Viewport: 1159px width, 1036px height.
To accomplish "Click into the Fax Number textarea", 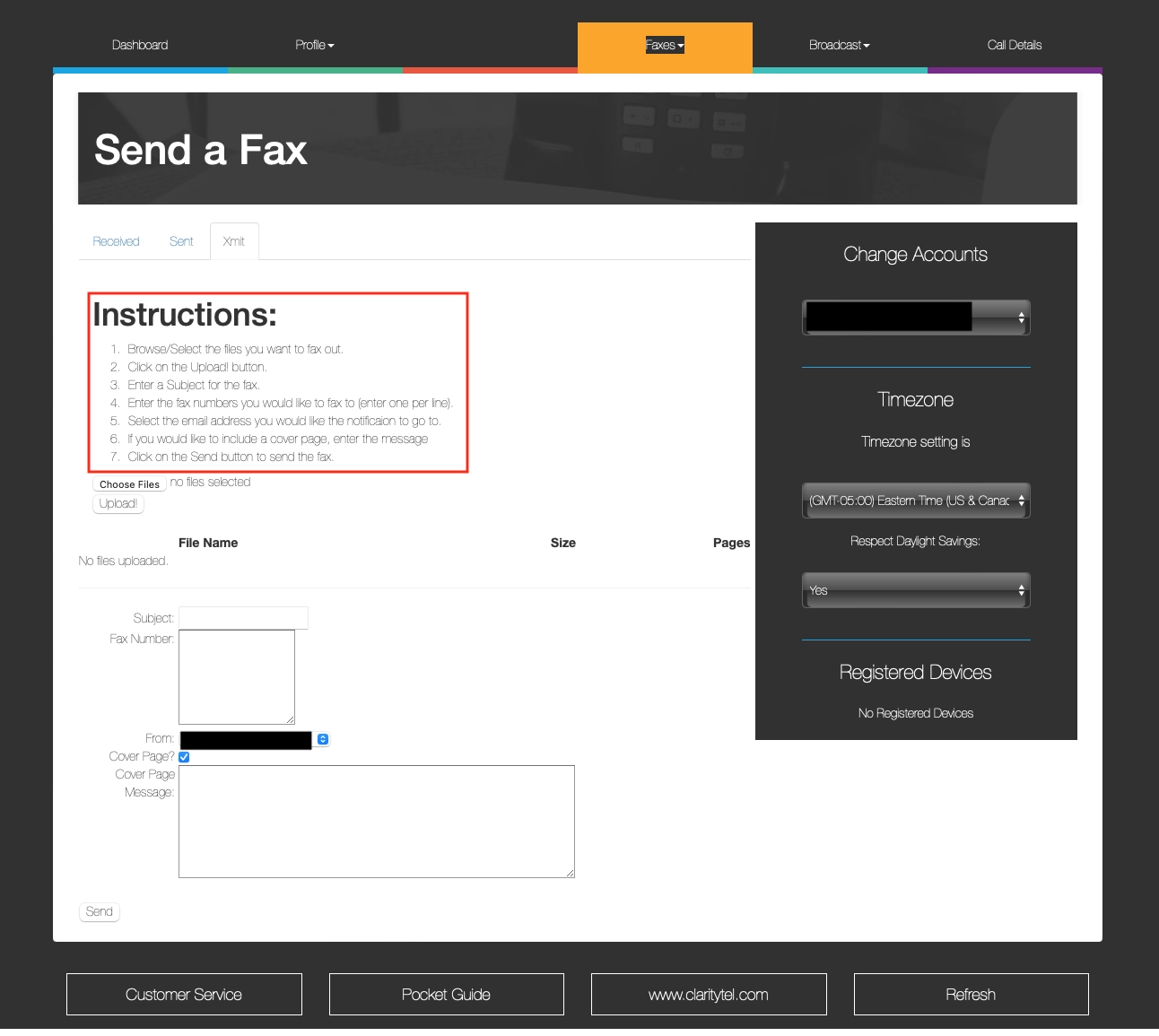I will tap(237, 677).
